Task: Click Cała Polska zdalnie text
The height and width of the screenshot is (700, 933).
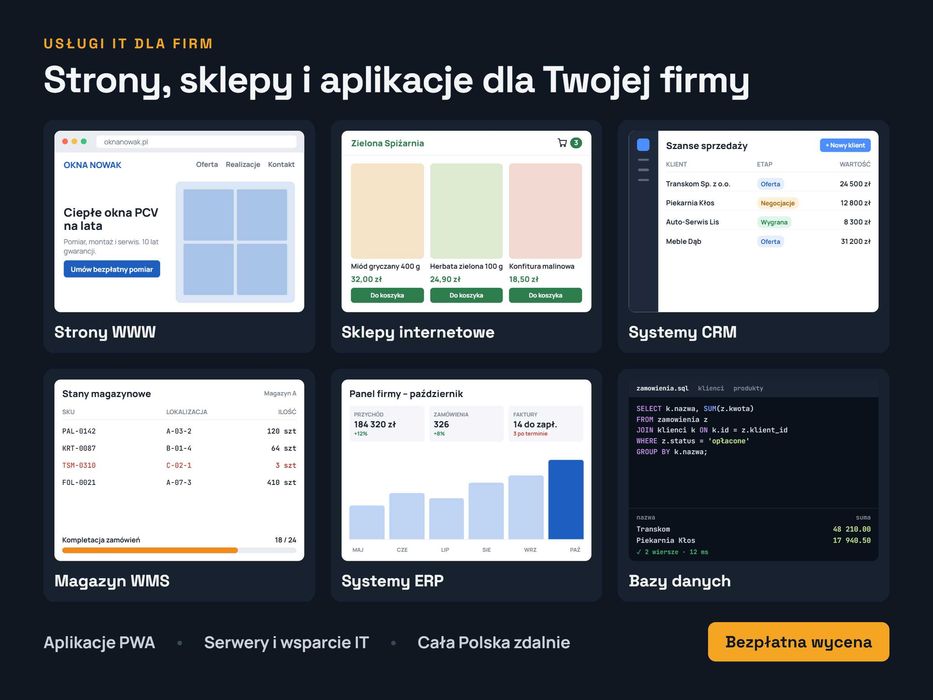Action: 494,642
